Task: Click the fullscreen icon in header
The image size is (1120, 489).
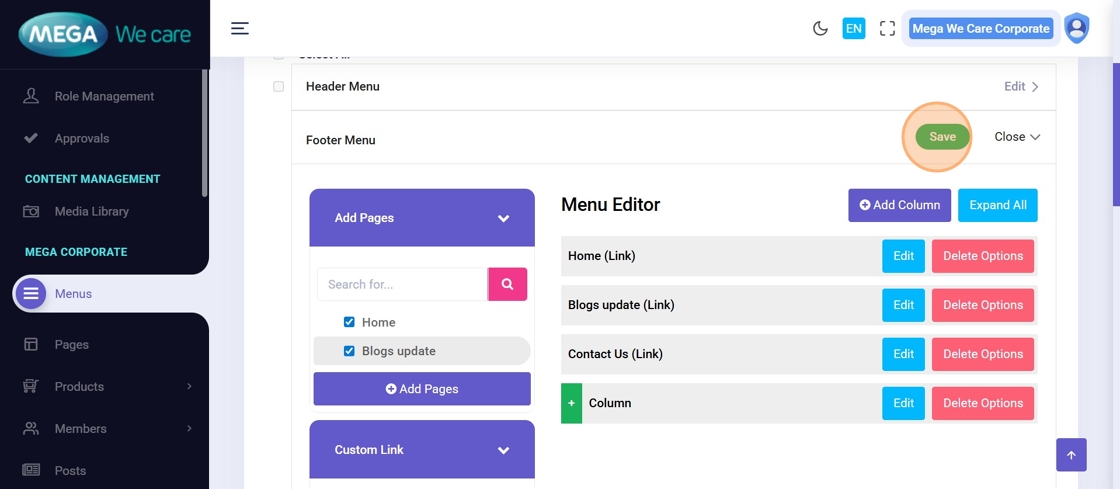Action: pyautogui.click(x=887, y=29)
